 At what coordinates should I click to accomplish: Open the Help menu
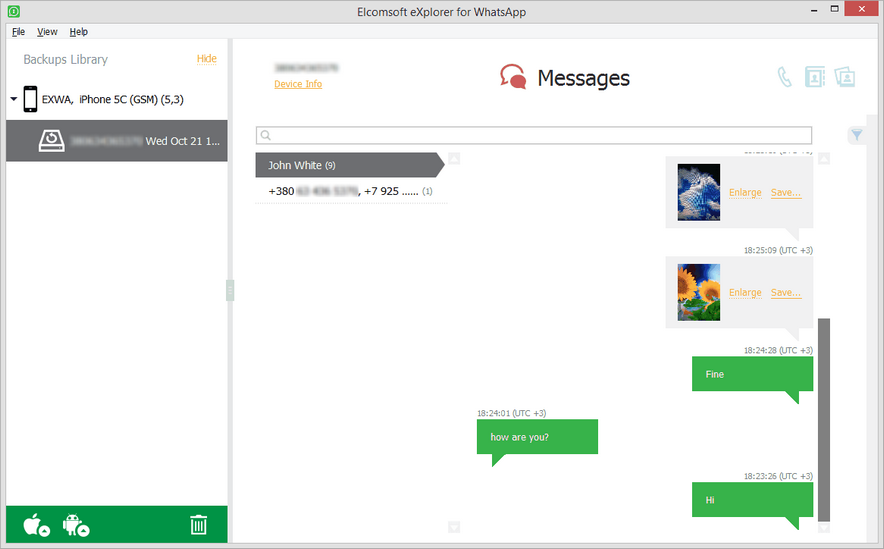[78, 32]
